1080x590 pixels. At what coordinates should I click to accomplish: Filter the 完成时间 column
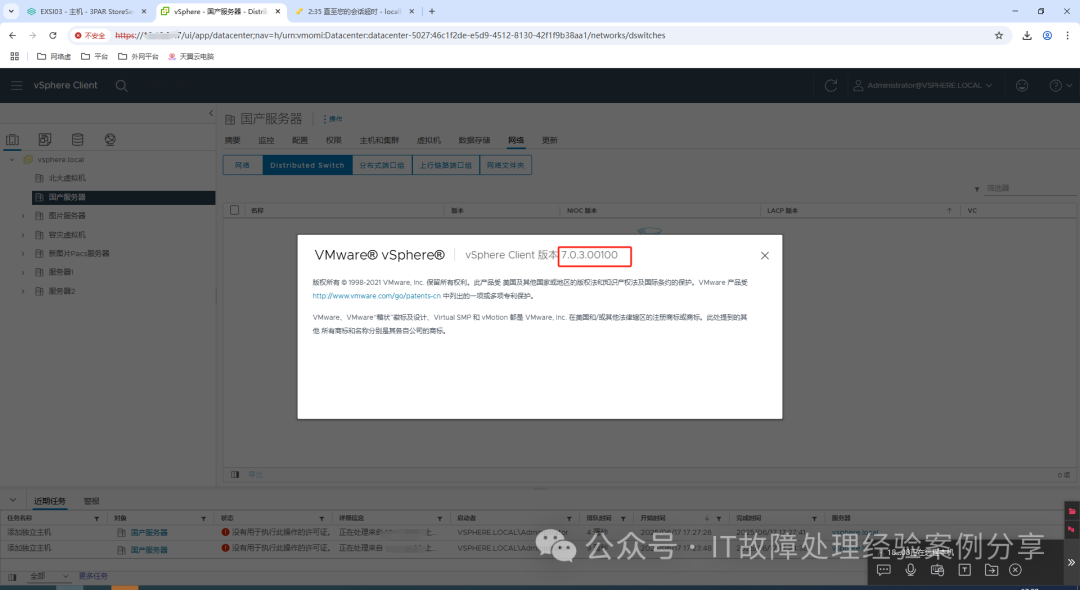click(x=814, y=518)
